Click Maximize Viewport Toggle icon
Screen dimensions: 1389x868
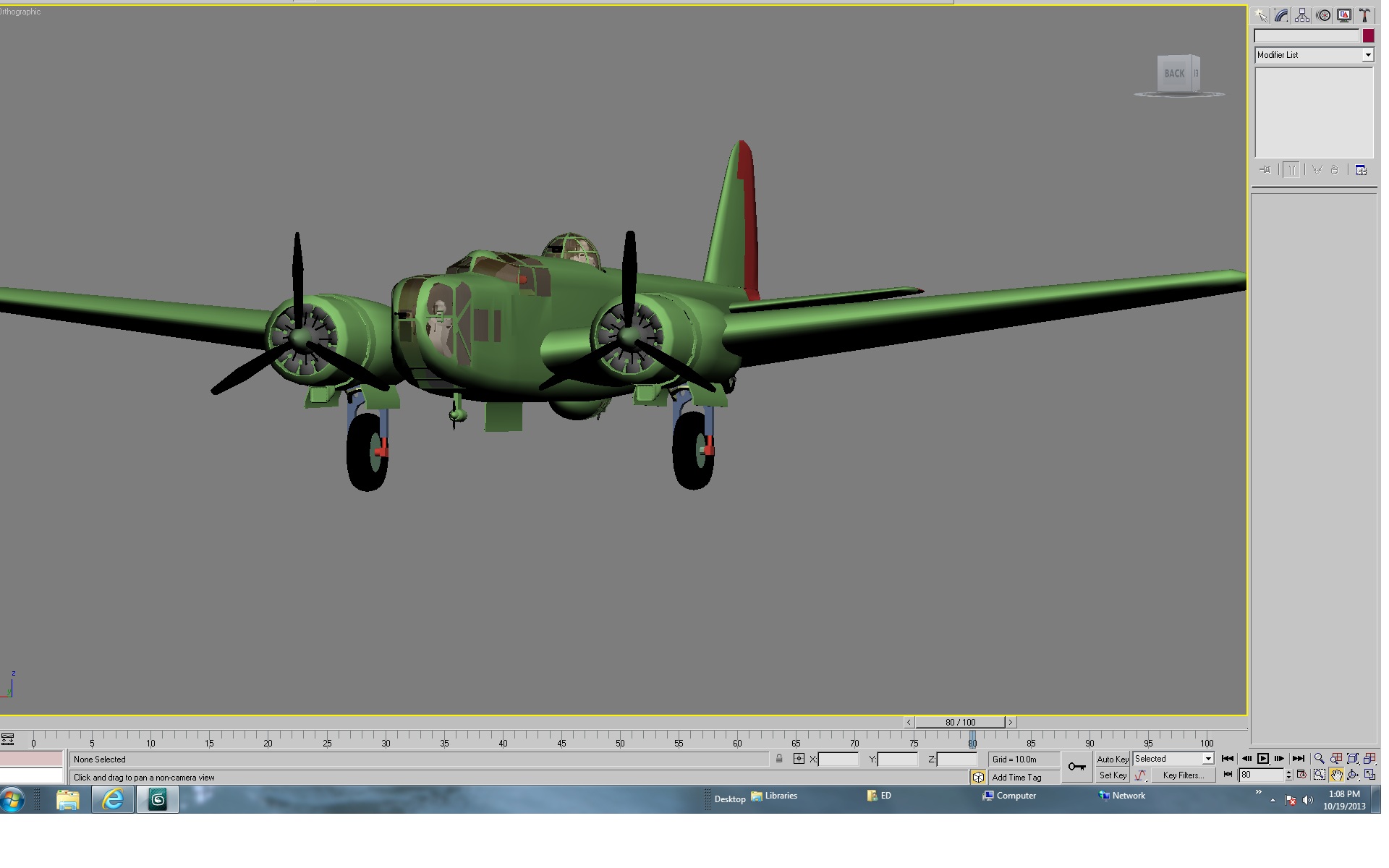coord(1369,775)
